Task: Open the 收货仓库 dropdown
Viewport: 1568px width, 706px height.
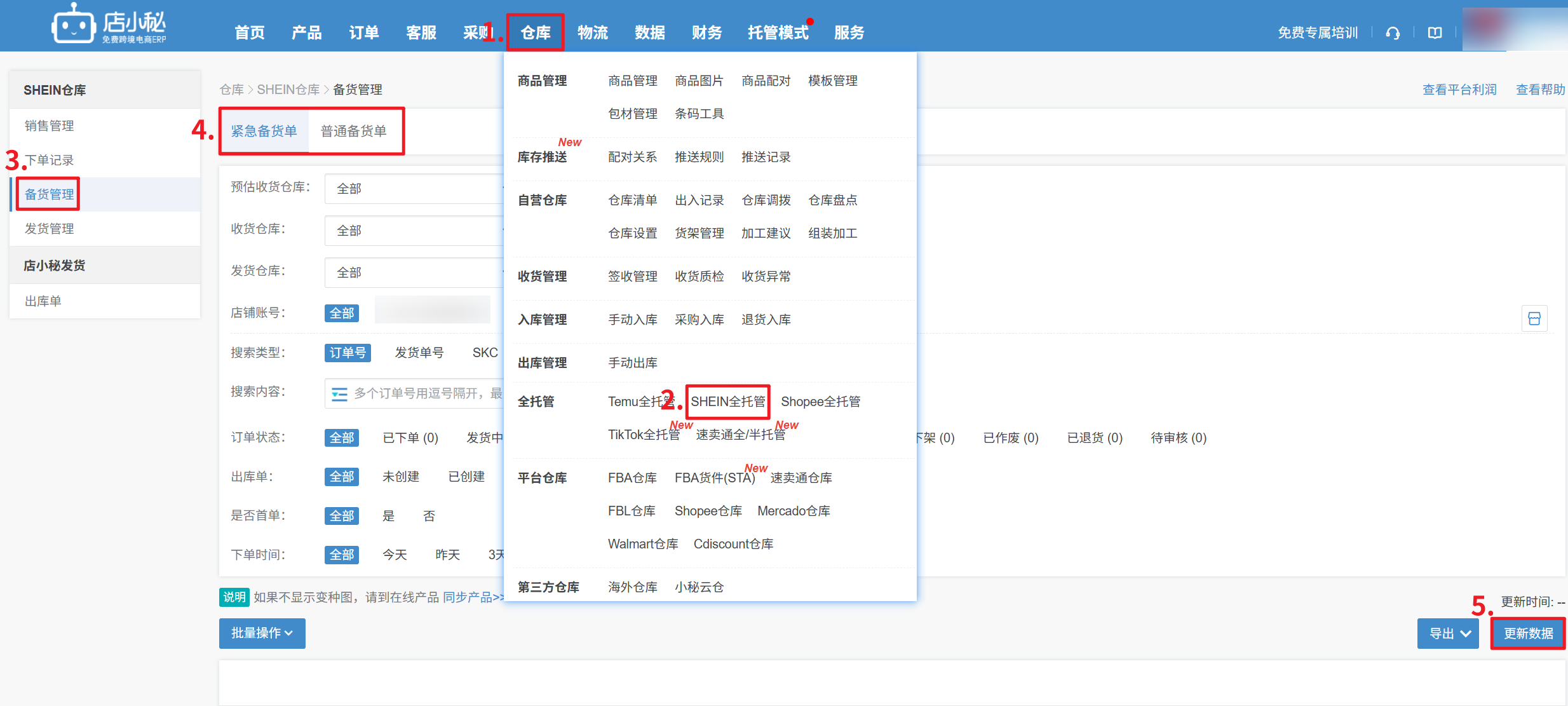Action: click(413, 231)
